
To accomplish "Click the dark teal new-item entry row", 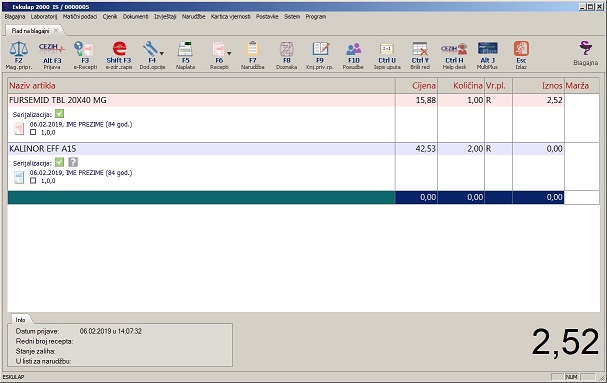I will (201, 197).
